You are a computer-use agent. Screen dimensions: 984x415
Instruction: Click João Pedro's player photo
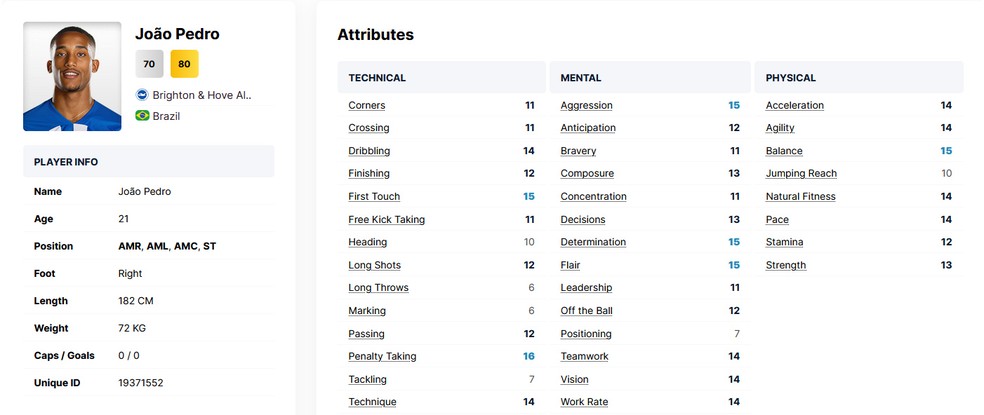tap(72, 76)
